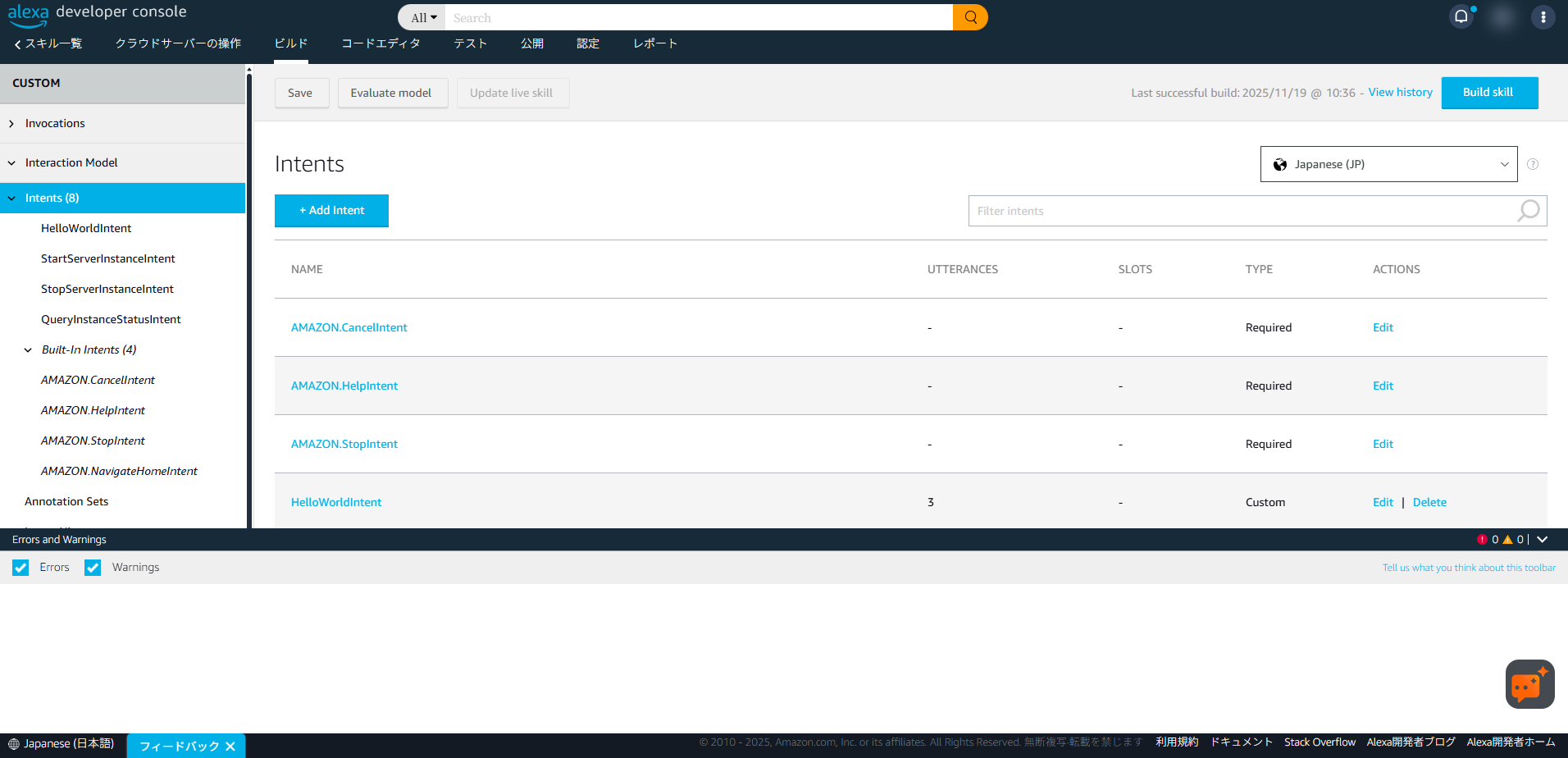Click the vertical dots menu in top bar

point(1543,17)
